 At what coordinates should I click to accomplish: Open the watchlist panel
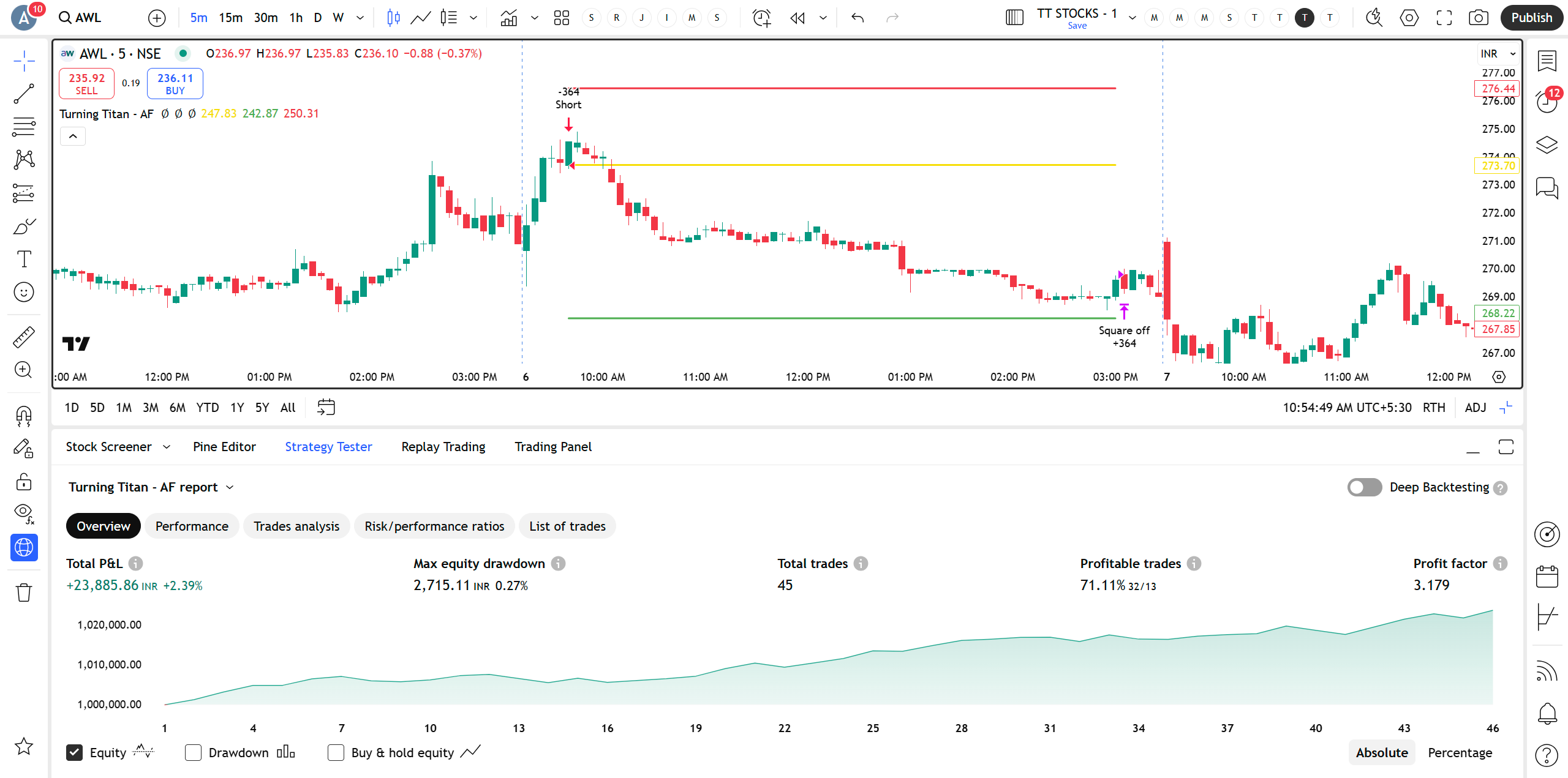tap(1547, 61)
